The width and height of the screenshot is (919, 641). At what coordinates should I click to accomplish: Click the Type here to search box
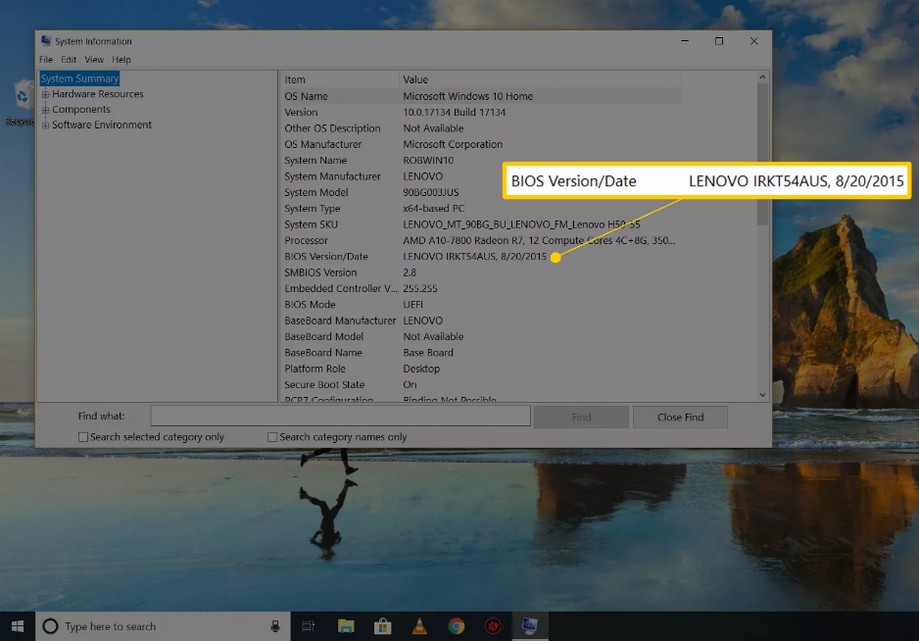point(164,626)
